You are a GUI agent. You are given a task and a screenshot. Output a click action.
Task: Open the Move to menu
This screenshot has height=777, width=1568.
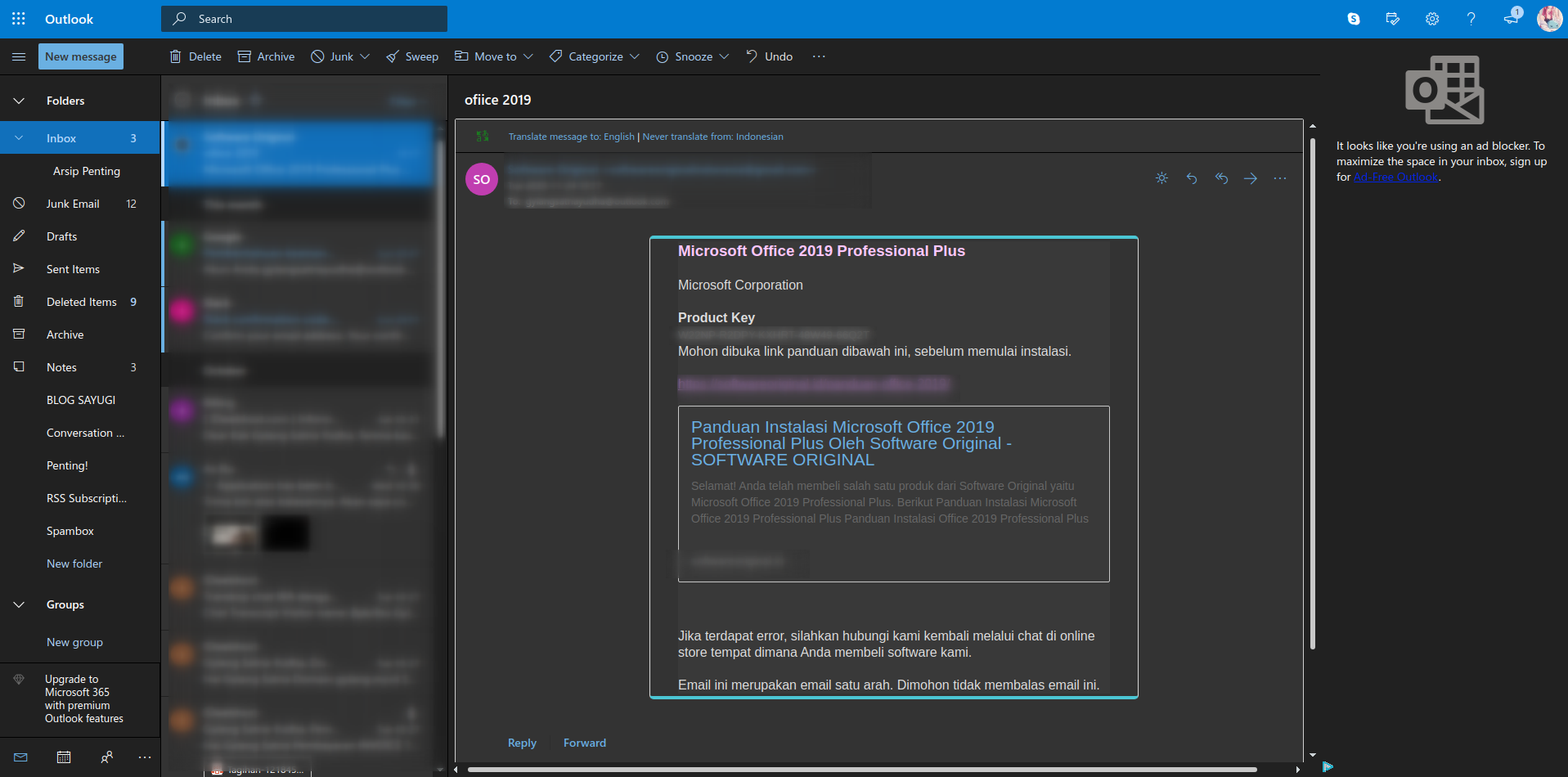pyautogui.click(x=494, y=56)
